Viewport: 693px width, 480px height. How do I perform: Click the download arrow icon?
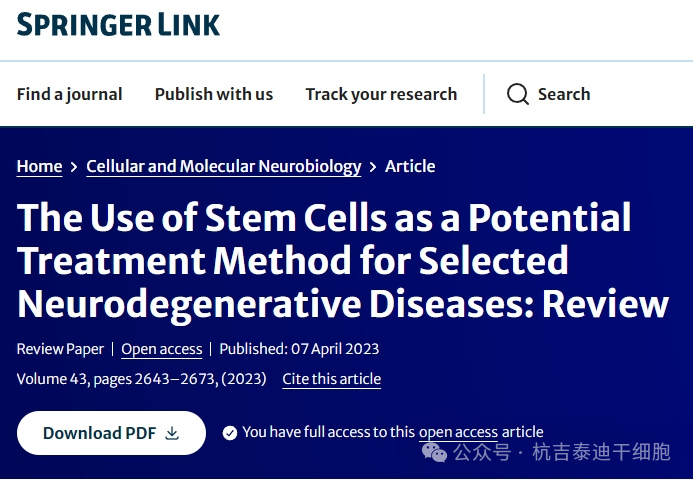click(x=172, y=433)
